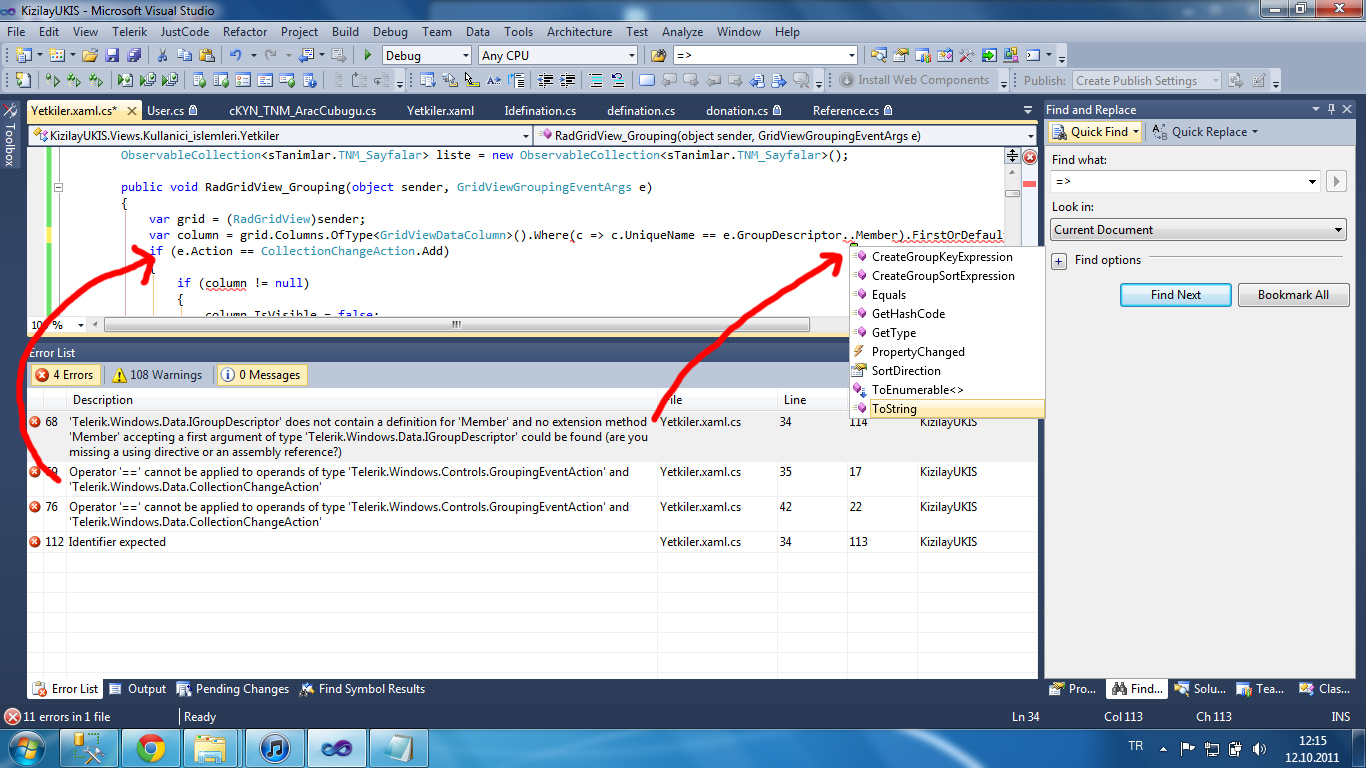Expand Find options section
The height and width of the screenshot is (768, 1366).
[1059, 261]
